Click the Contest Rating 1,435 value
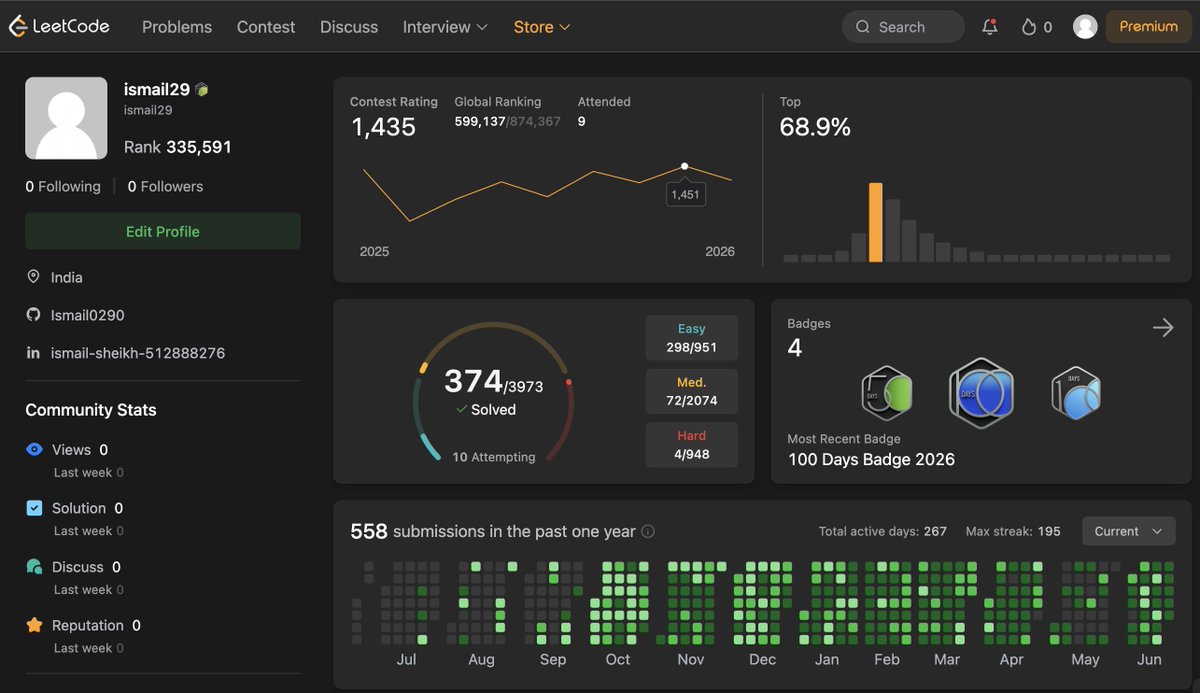1200x693 pixels. [383, 127]
